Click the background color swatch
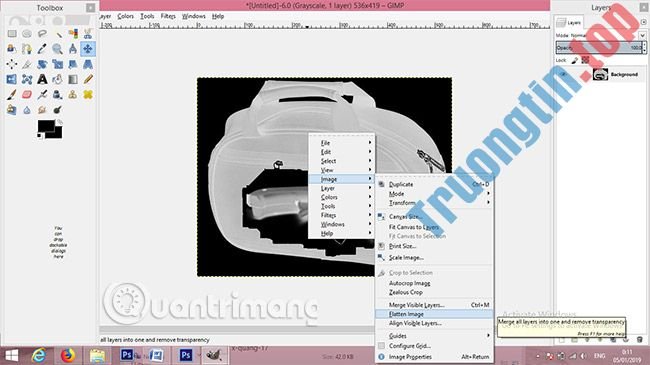The width and height of the screenshot is (650, 365). click(x=58, y=134)
